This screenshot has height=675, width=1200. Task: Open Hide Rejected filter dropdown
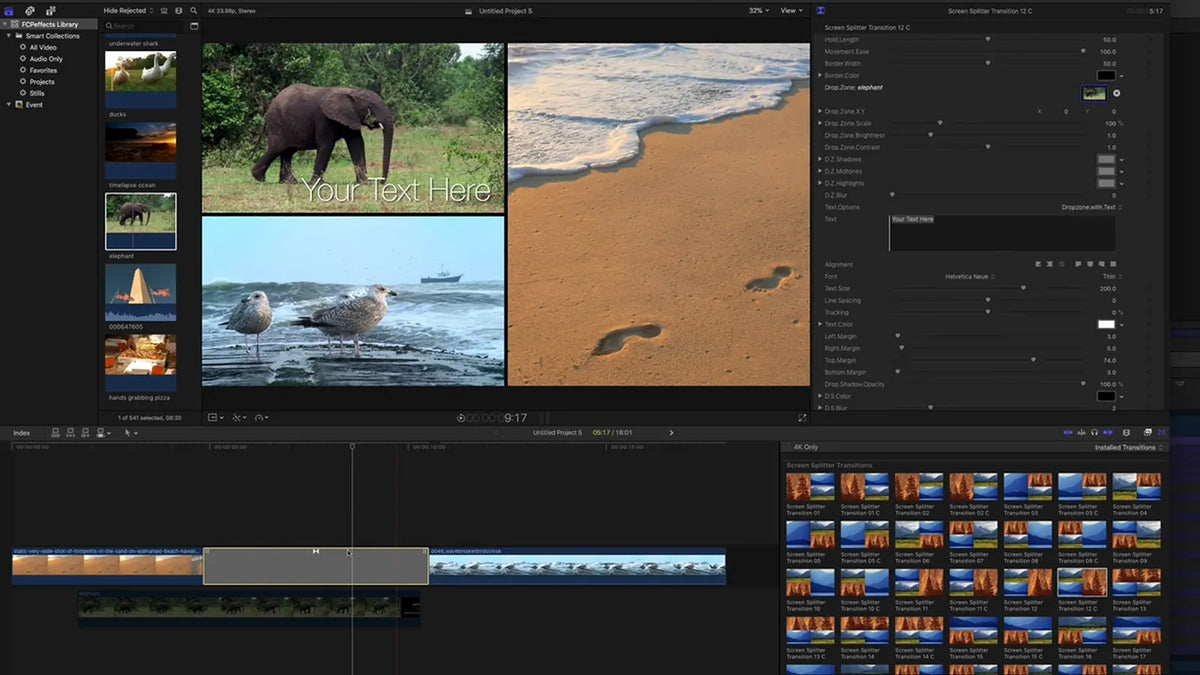tap(128, 10)
